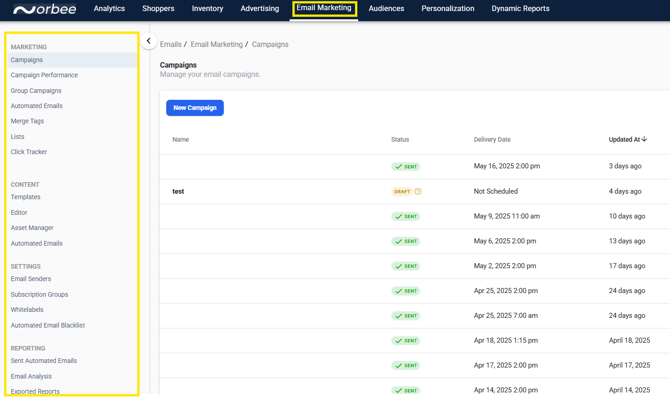Open Lists in the sidebar

(x=18, y=137)
